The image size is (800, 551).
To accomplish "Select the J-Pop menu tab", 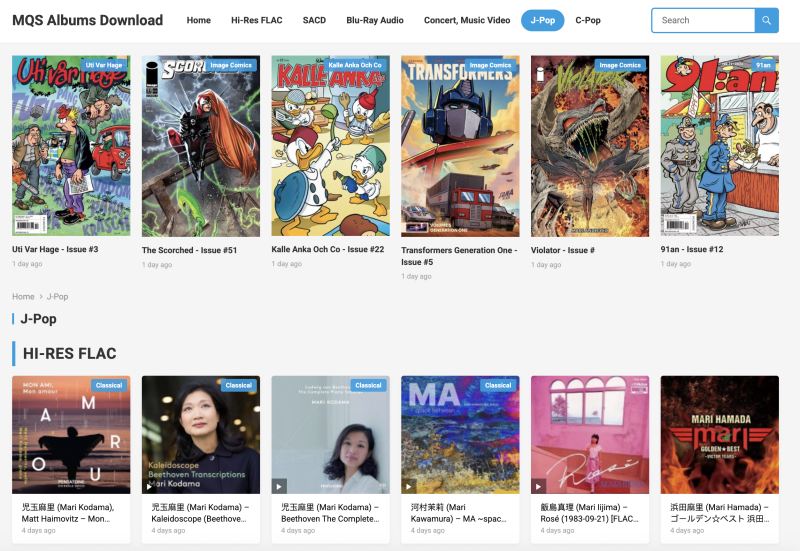I will (542, 20).
